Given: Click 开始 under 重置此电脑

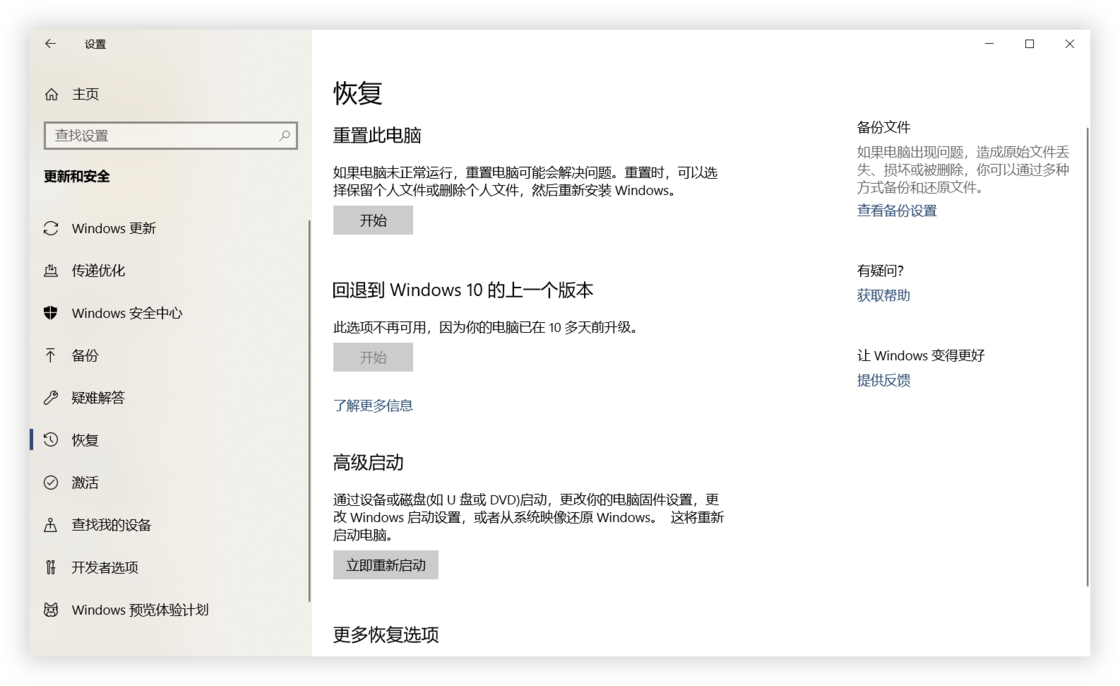Looking at the screenshot, I should (373, 220).
